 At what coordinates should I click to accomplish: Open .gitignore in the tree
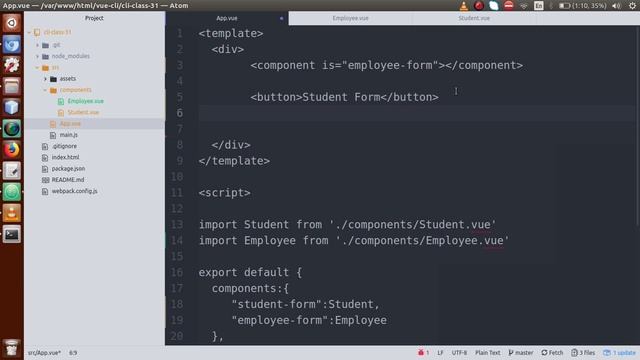point(64,146)
